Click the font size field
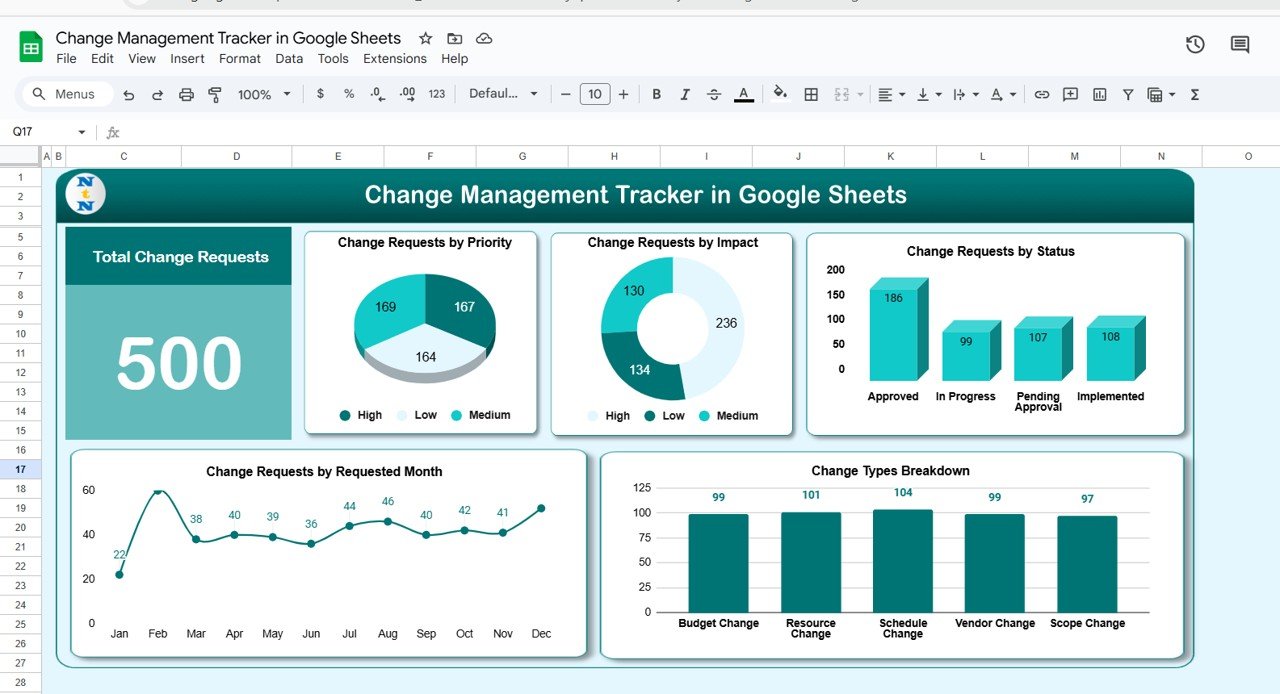 (x=594, y=94)
